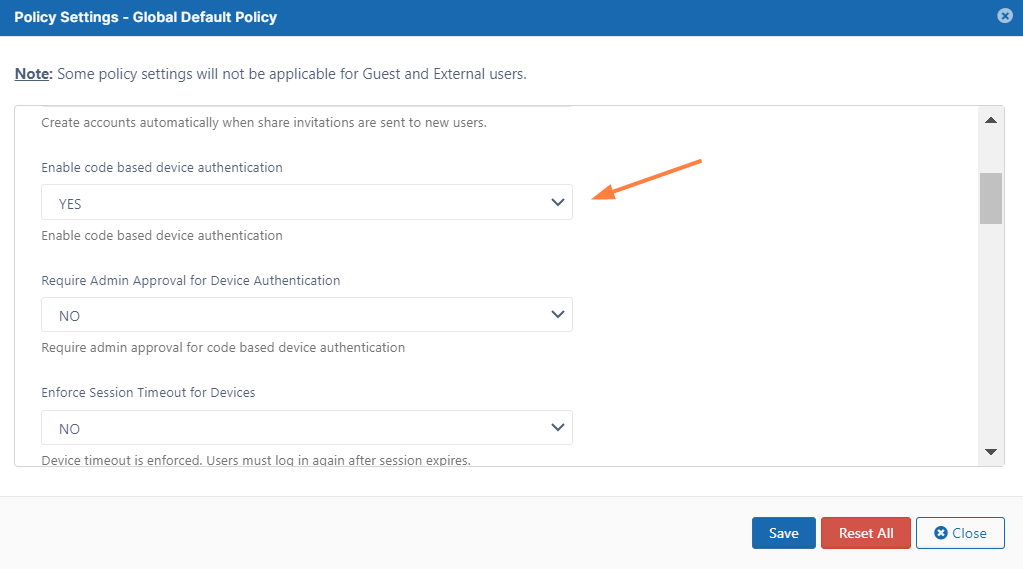
Task: Click the orange arrow annotation
Action: tap(647, 179)
